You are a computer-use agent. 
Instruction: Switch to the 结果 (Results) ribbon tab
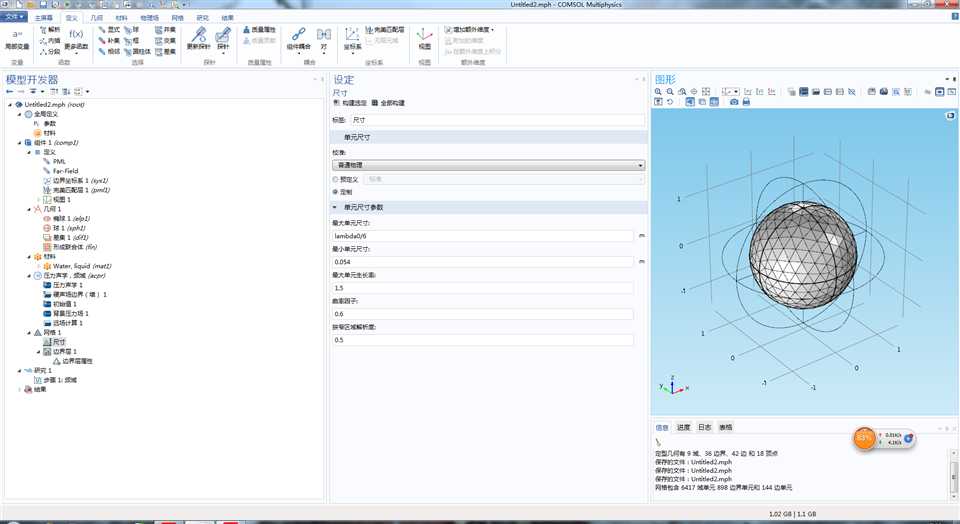[227, 18]
